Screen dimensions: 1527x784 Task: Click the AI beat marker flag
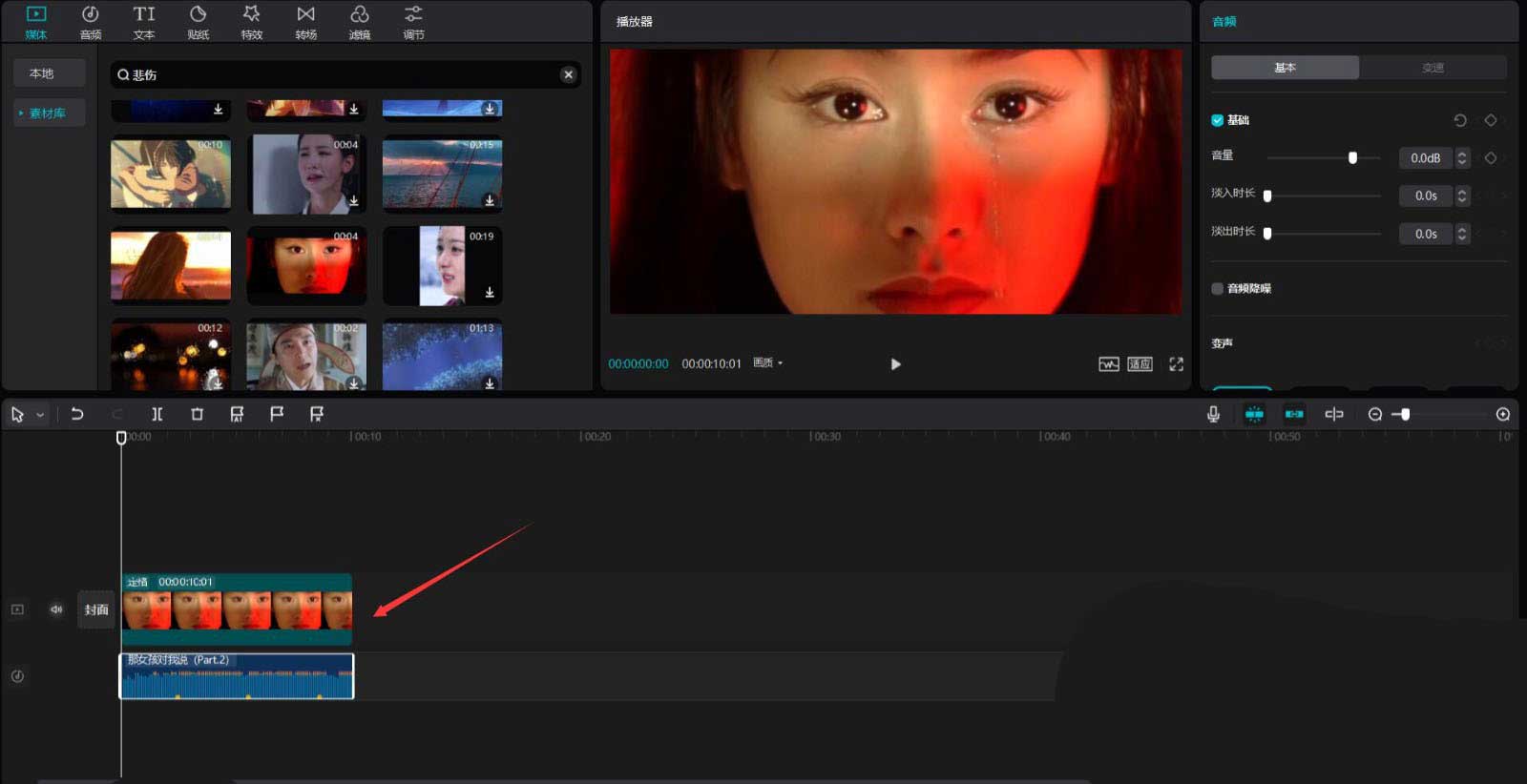pyautogui.click(x=237, y=414)
